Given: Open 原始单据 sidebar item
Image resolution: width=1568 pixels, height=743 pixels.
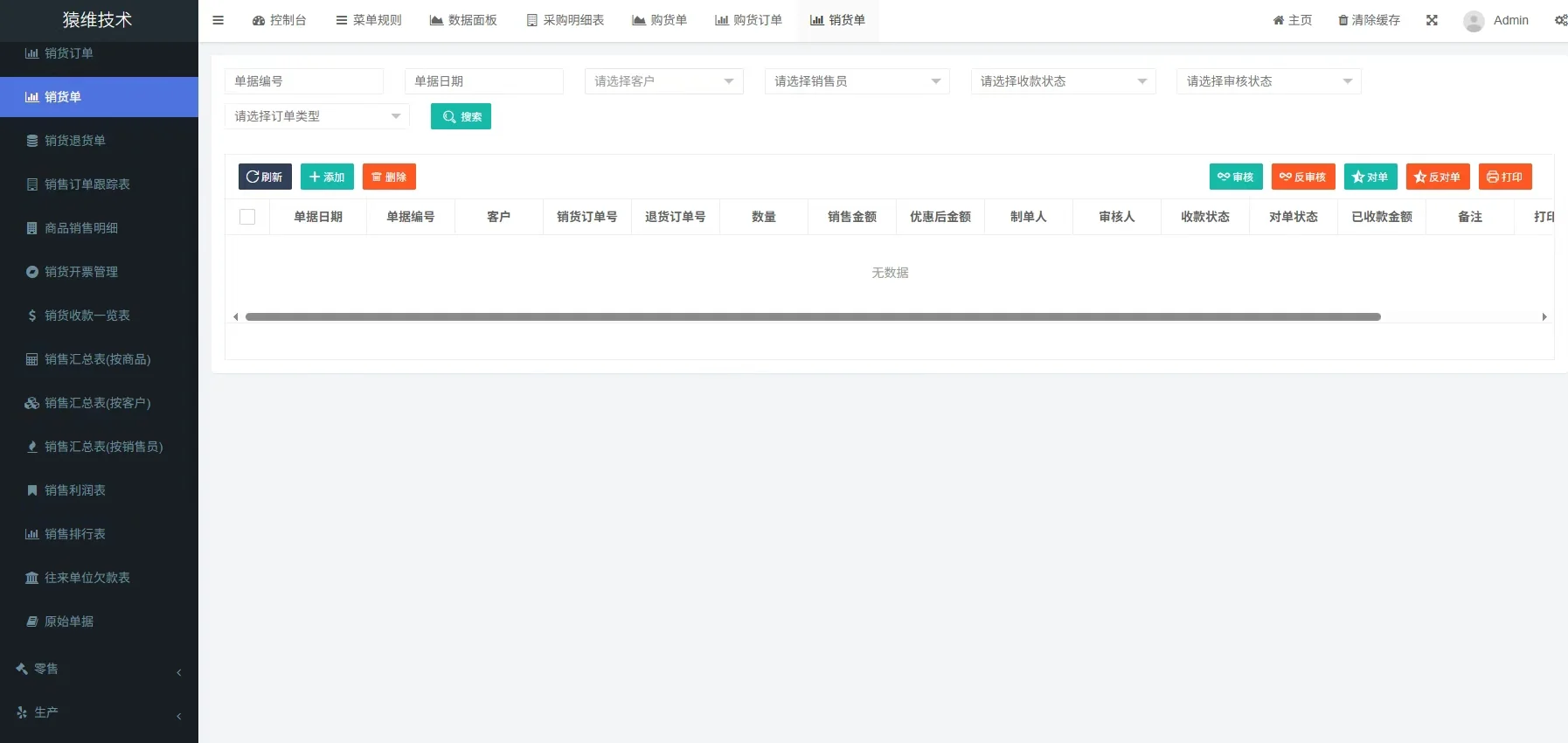Looking at the screenshot, I should click(99, 621).
